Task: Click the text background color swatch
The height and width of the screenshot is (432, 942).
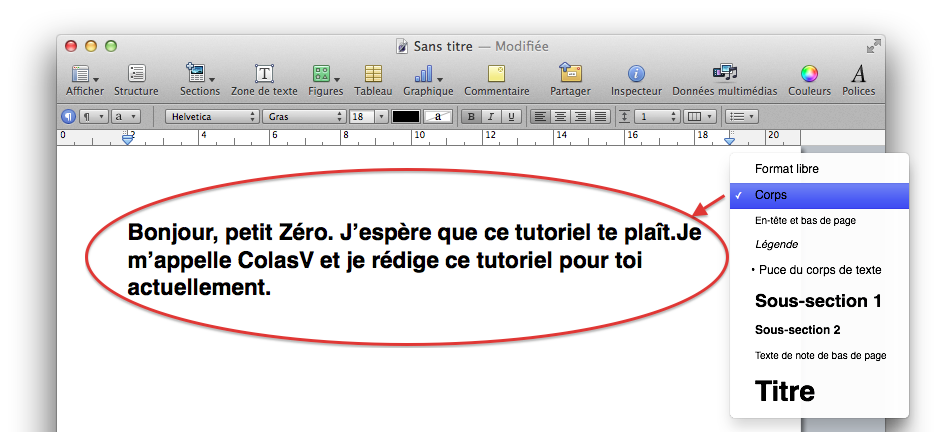Action: (x=438, y=117)
